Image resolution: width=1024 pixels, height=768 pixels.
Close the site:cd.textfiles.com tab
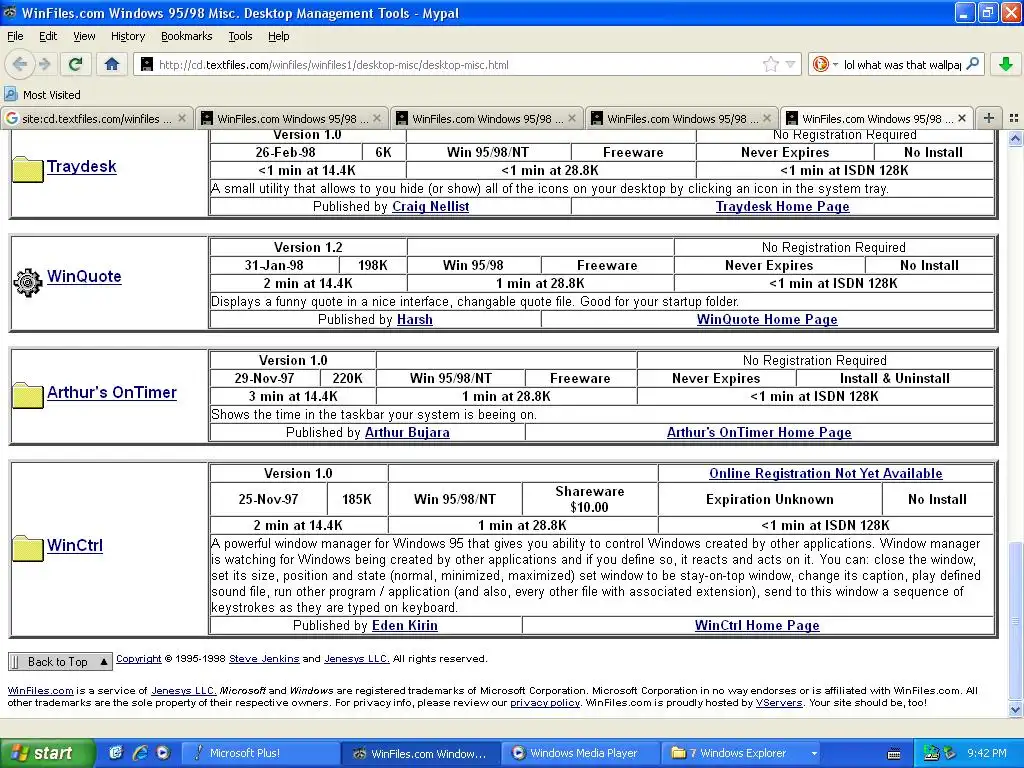[x=182, y=118]
